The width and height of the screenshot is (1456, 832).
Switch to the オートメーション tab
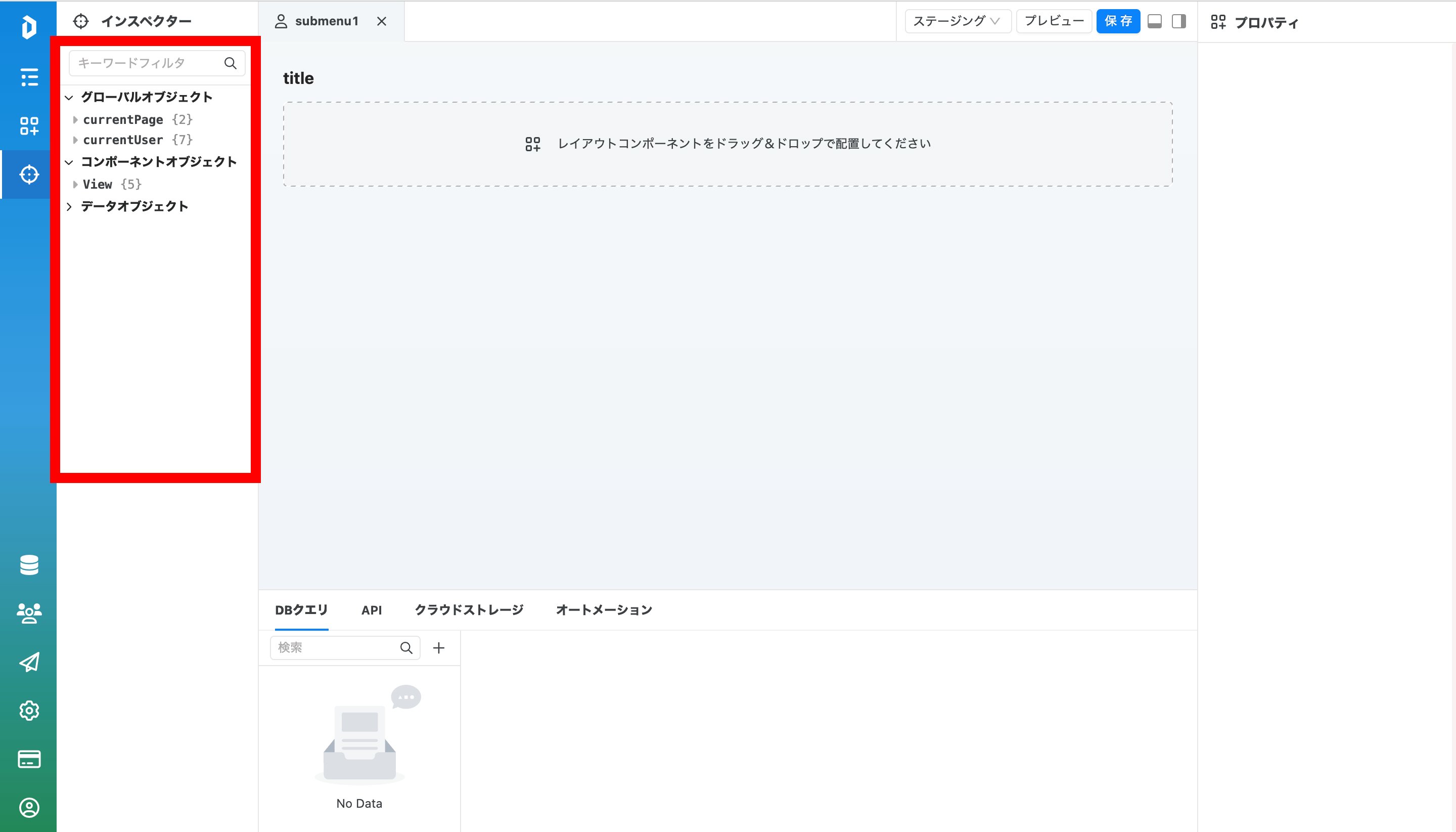coord(604,610)
